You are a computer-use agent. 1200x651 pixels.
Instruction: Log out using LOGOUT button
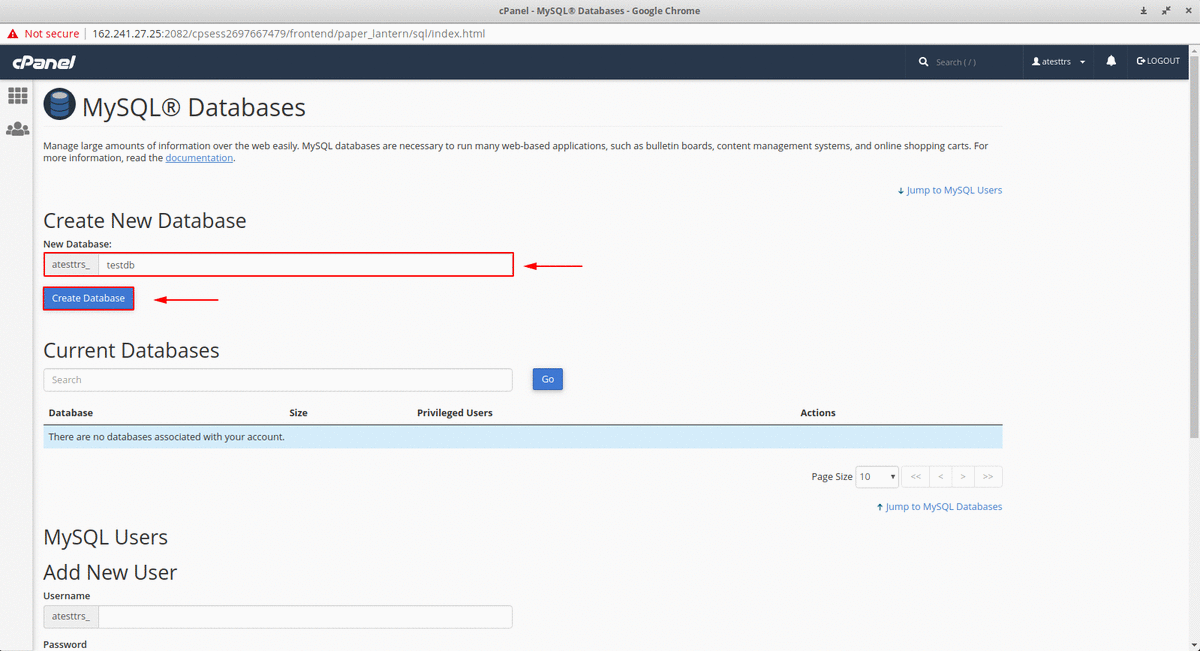click(1158, 61)
